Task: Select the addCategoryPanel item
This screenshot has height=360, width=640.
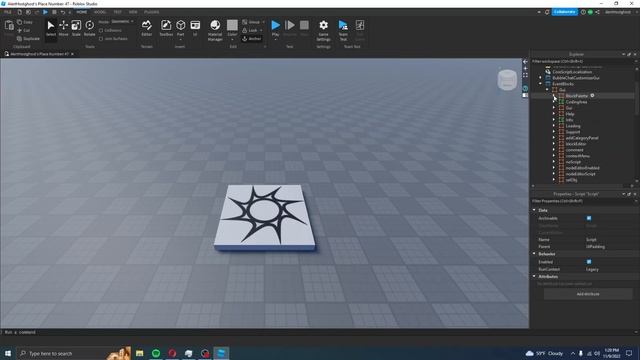Action: pos(582,138)
